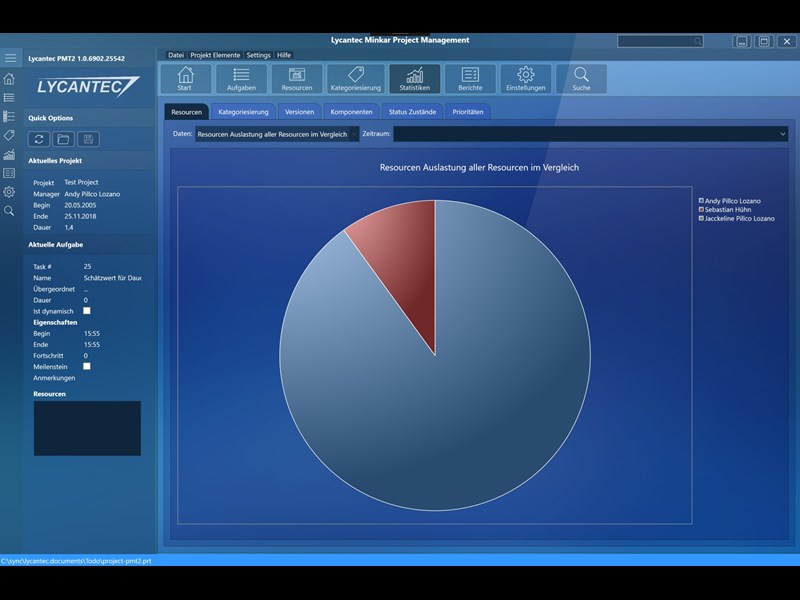The image size is (800, 600).
Task: Open the statistics chart icon in left sidebar
Action: click(x=9, y=154)
